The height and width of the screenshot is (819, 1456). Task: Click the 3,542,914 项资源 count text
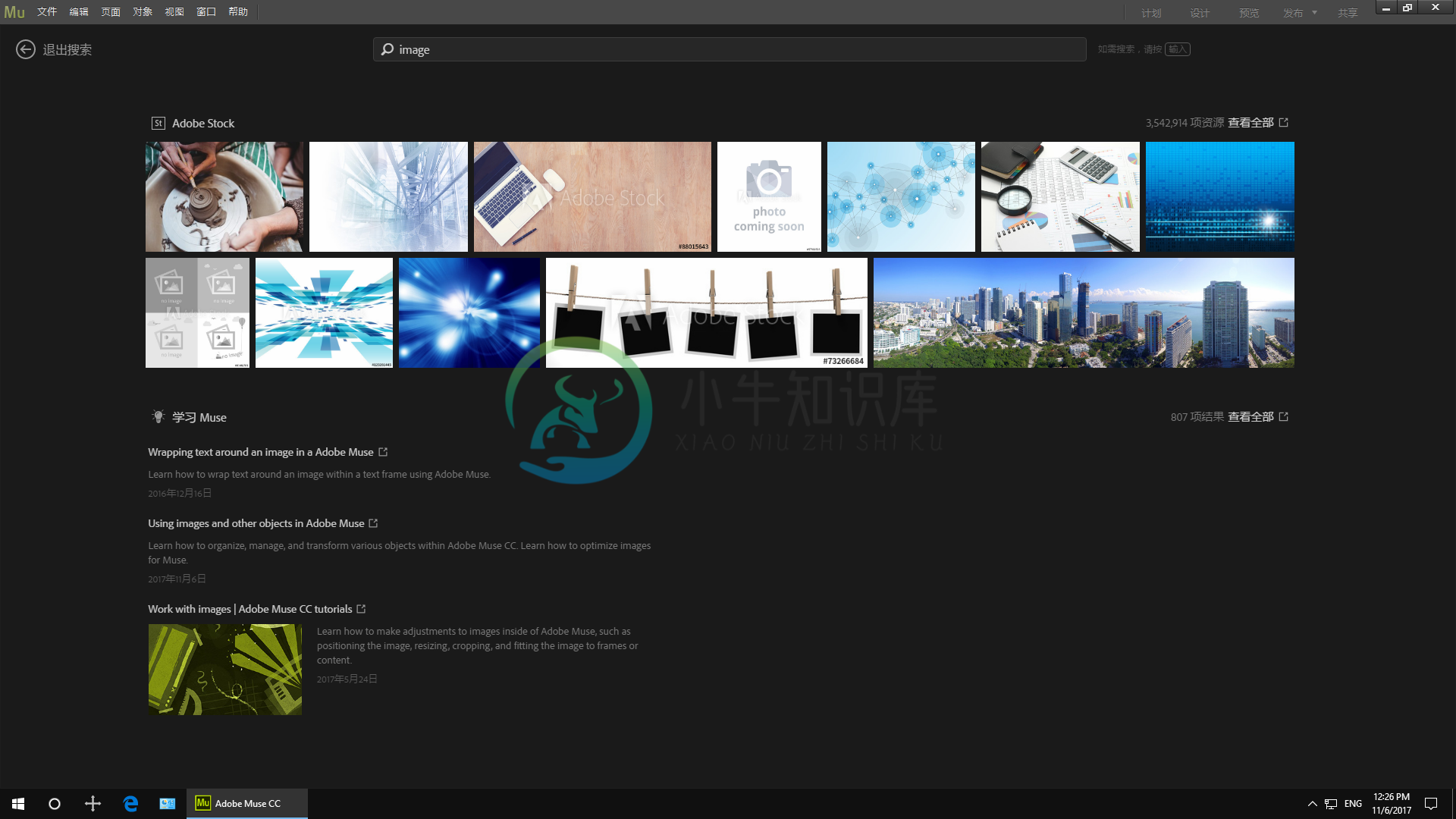1185,122
